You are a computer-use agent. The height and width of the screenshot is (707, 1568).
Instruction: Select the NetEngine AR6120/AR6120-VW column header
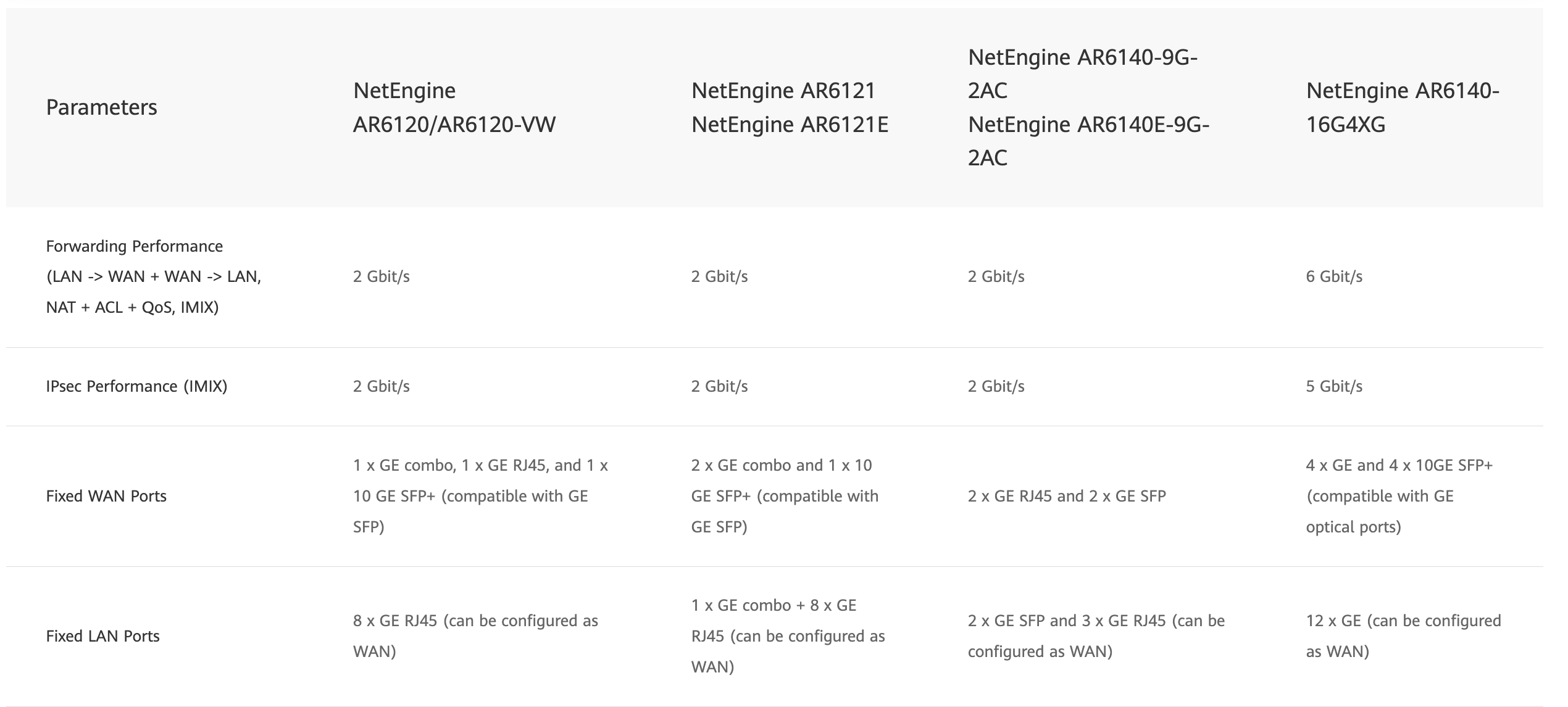point(454,107)
